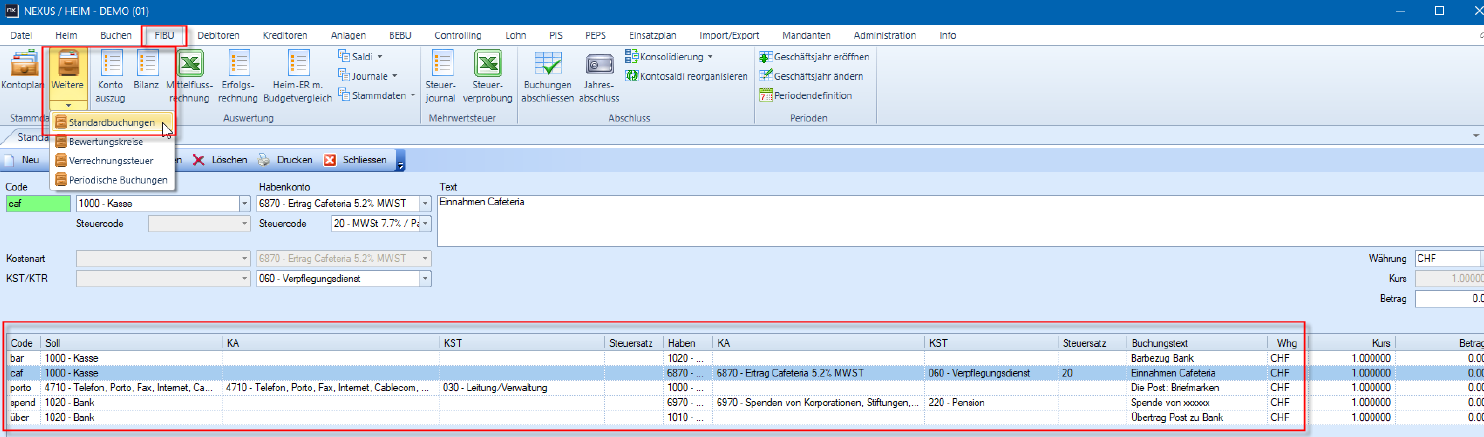This screenshot has height=437, width=1484.
Task: Click into the Betrag input field
Action: point(1449,298)
